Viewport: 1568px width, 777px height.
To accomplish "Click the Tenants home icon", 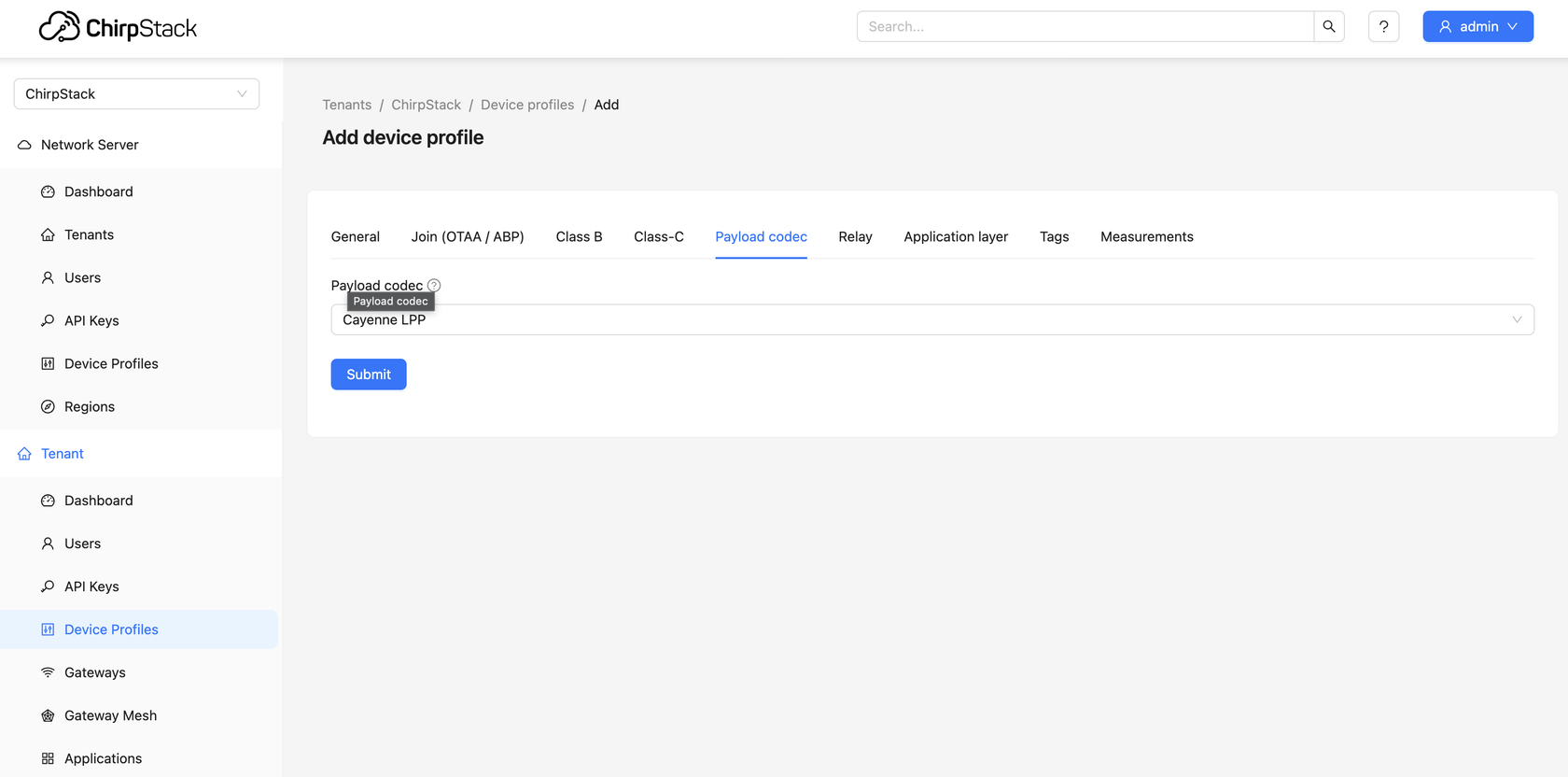I will [48, 234].
